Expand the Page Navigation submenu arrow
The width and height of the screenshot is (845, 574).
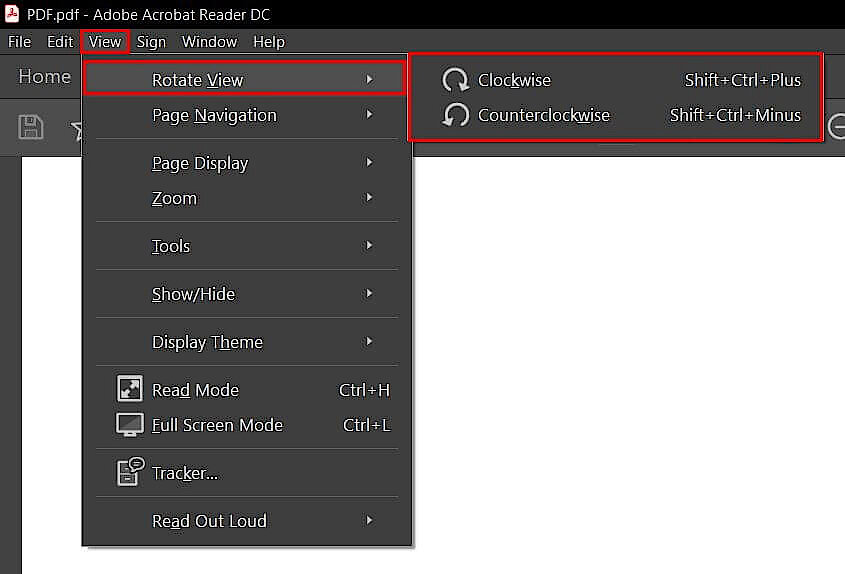(x=369, y=115)
